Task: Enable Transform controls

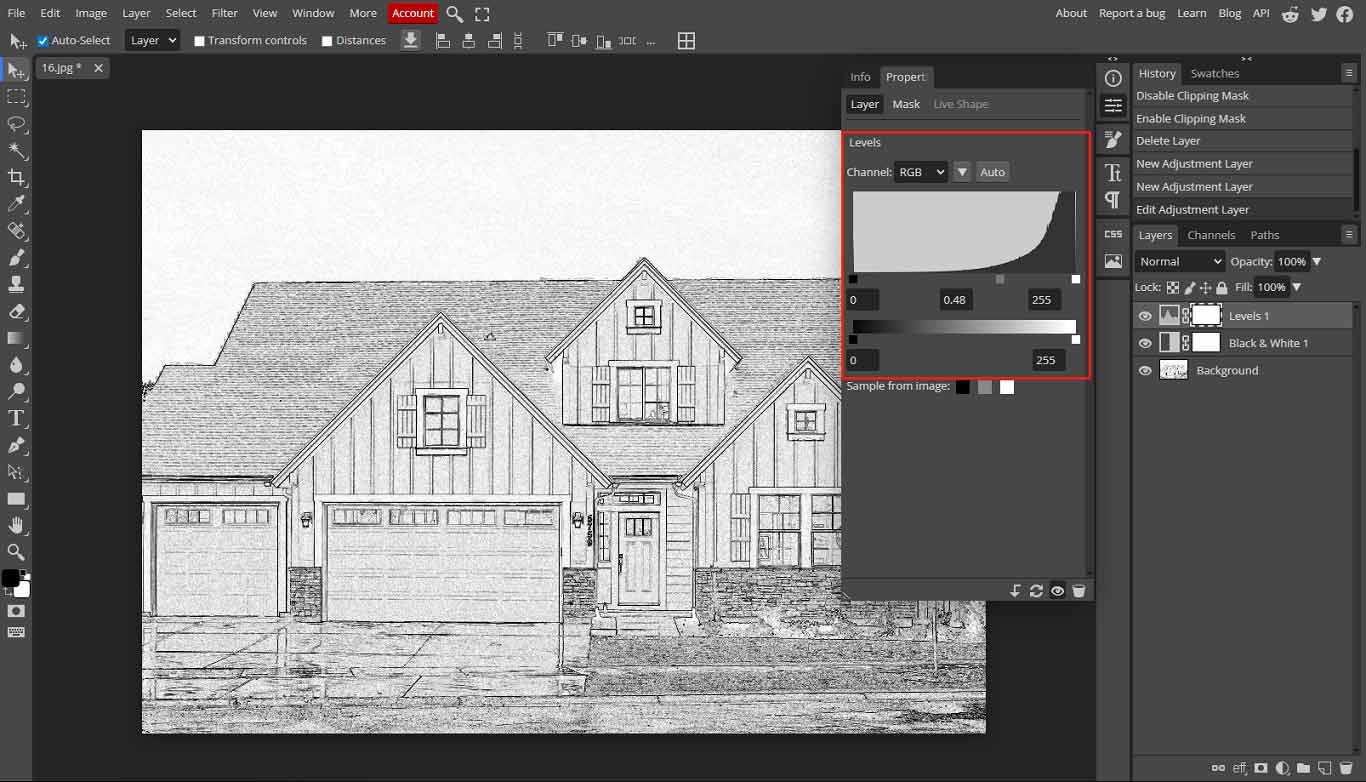Action: pyautogui.click(x=198, y=40)
